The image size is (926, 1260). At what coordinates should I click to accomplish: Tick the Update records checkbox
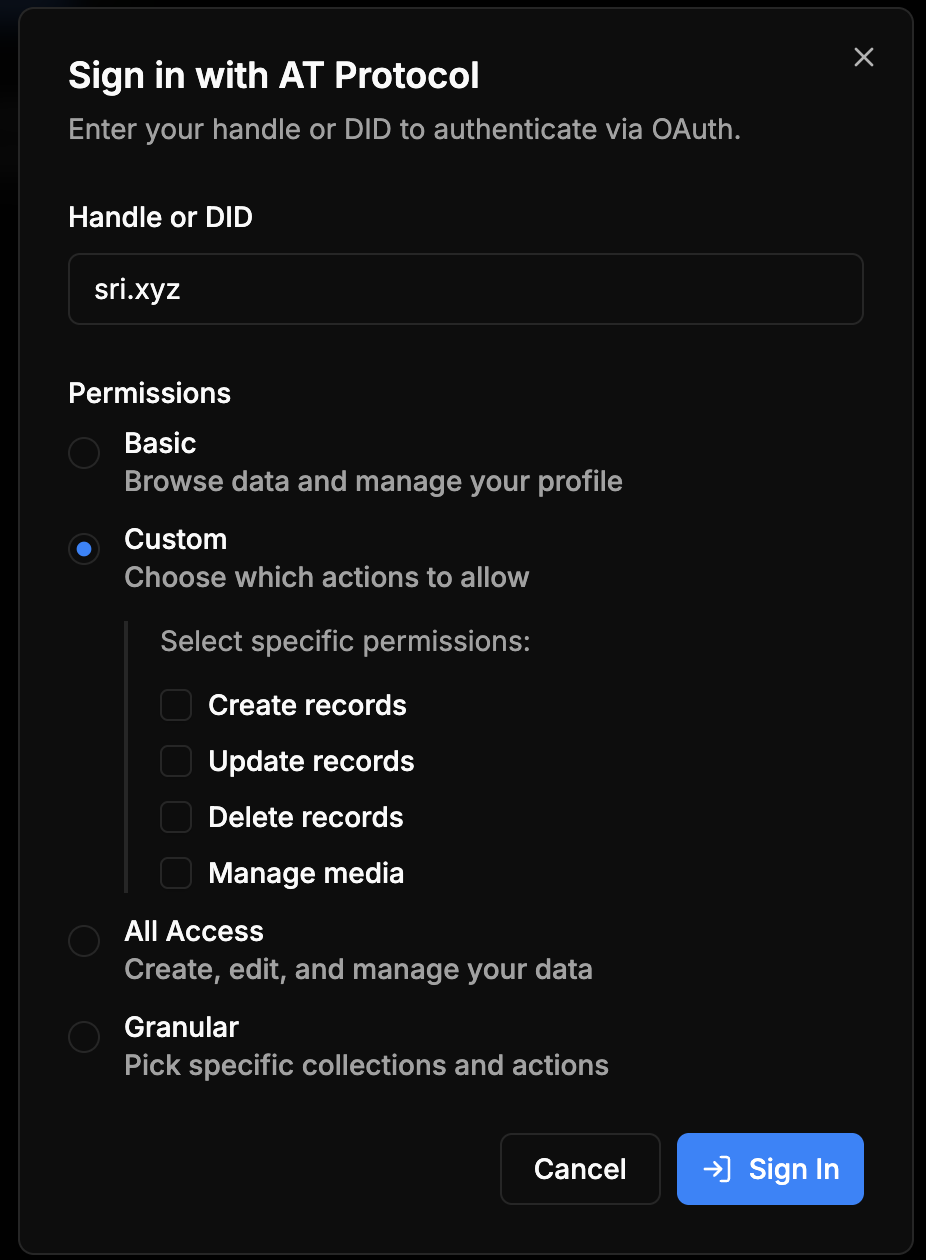176,761
